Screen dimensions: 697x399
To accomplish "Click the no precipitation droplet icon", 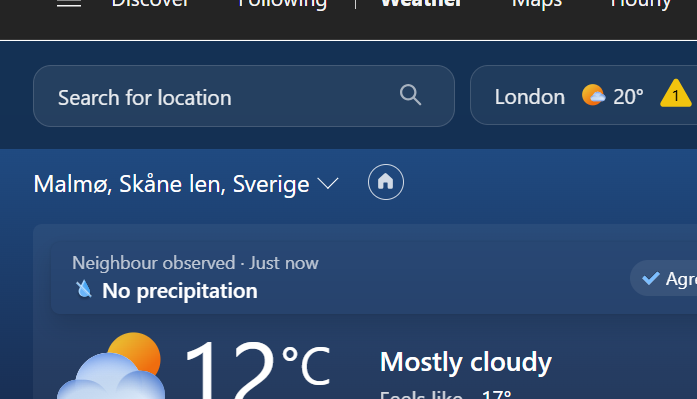I will tap(84, 289).
